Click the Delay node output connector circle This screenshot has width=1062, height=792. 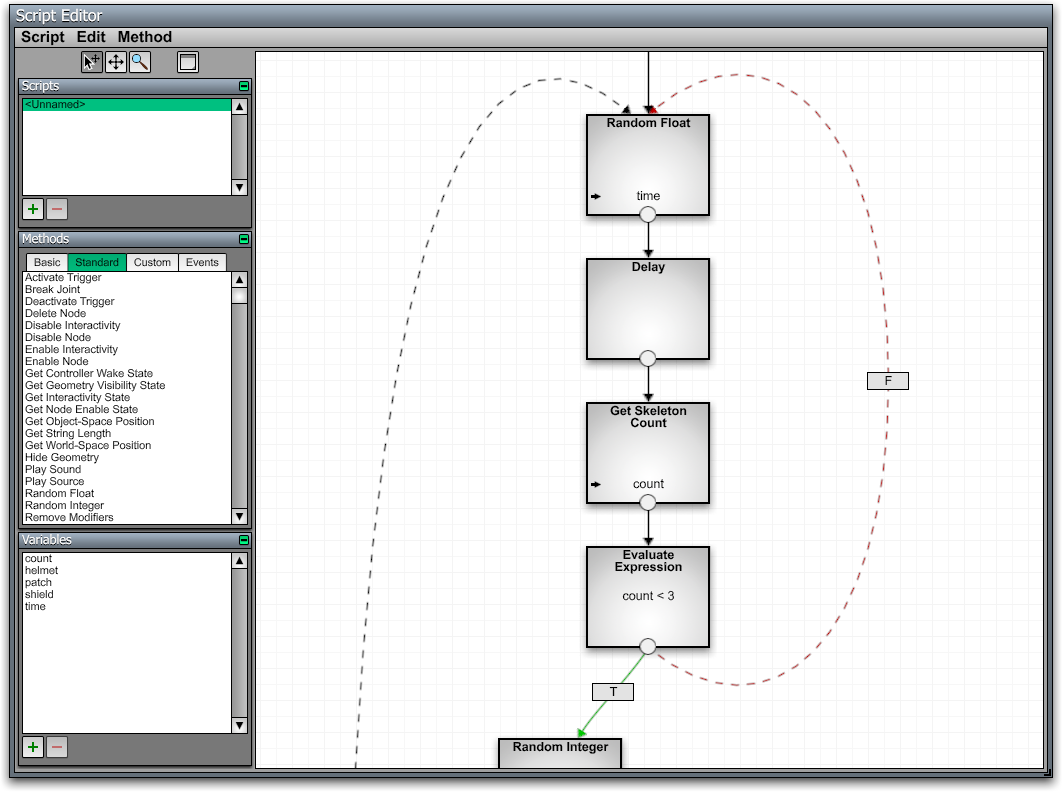coord(647,358)
